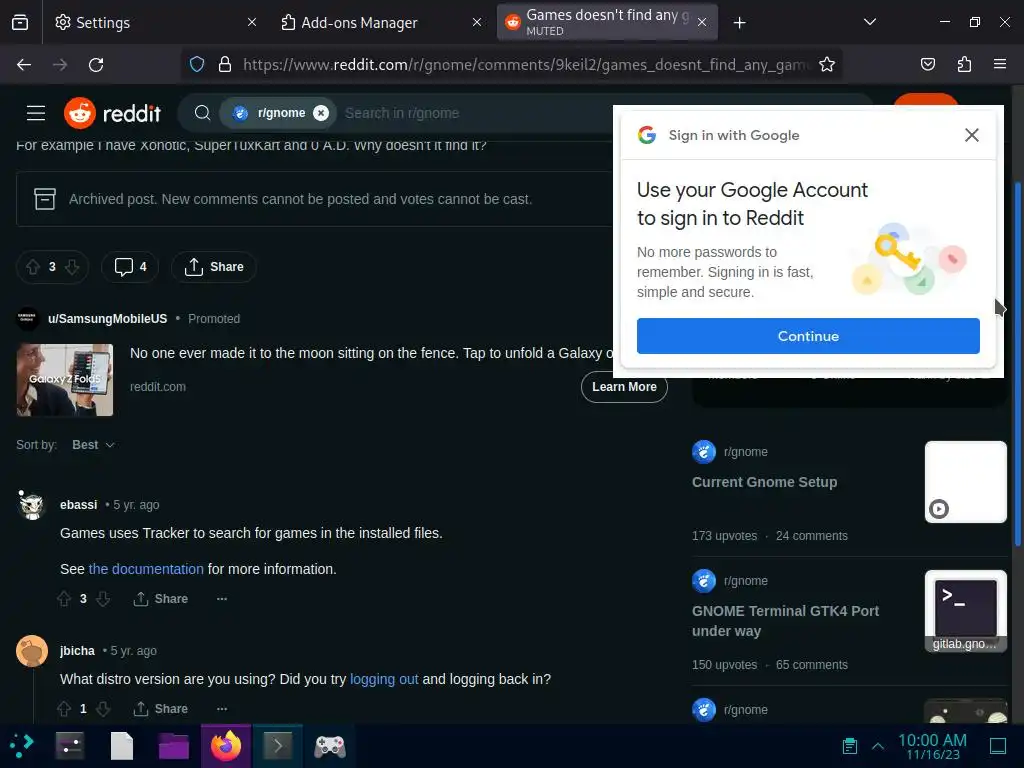Close the Settings tab
The width and height of the screenshot is (1024, 768).
252,22
